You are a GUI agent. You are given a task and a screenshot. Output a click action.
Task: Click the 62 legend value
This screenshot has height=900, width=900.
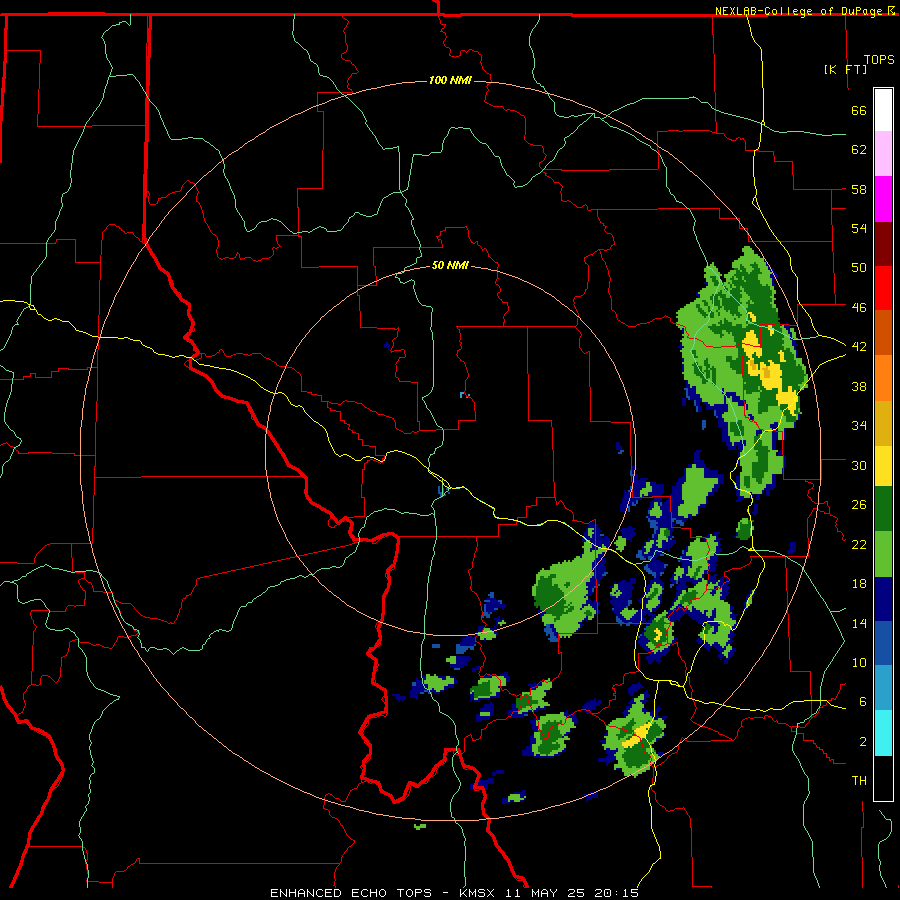(859, 150)
